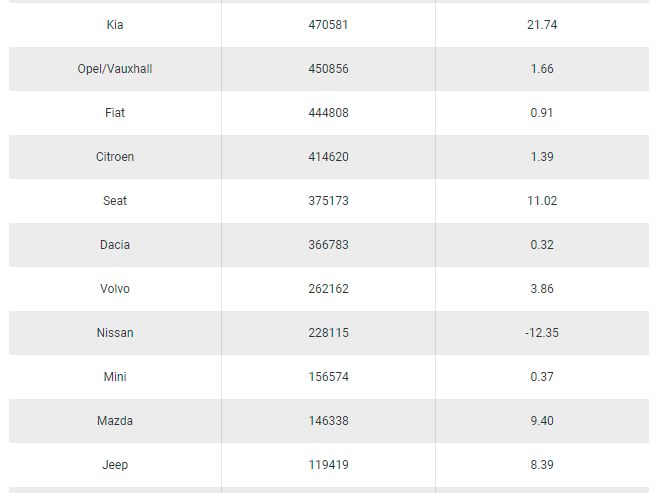Select the 262162 cell
The width and height of the screenshot is (663, 493).
(x=328, y=289)
